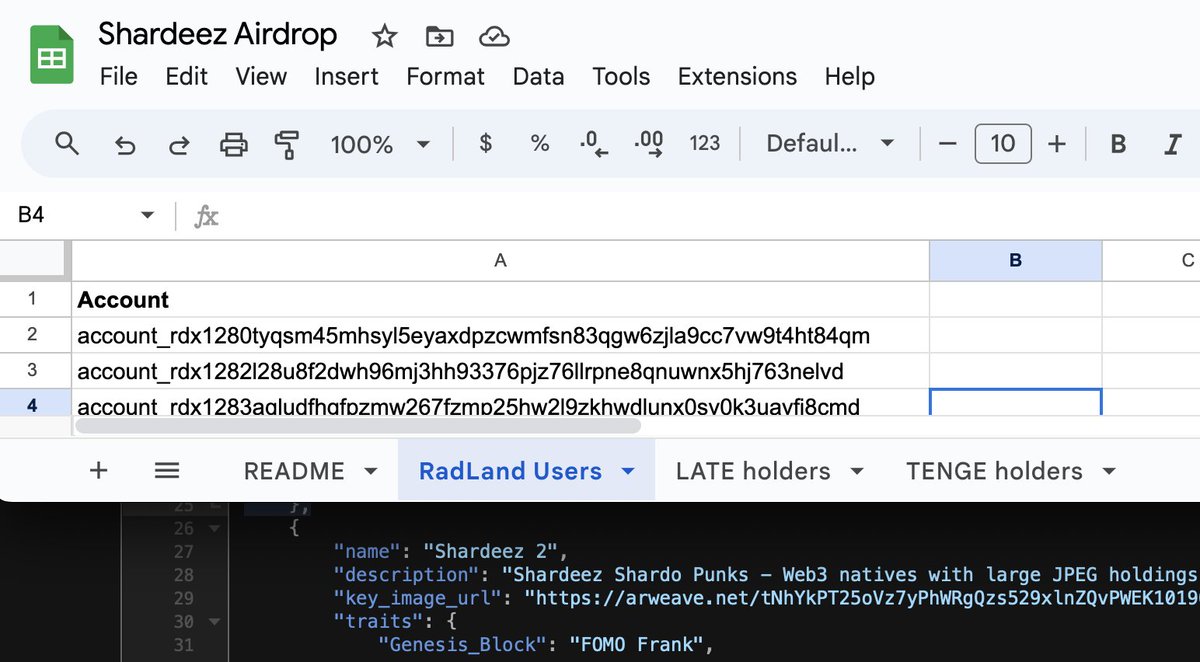Screen dimensions: 1200x662
Task: Open the all sheets list icon
Action: click(x=167, y=471)
